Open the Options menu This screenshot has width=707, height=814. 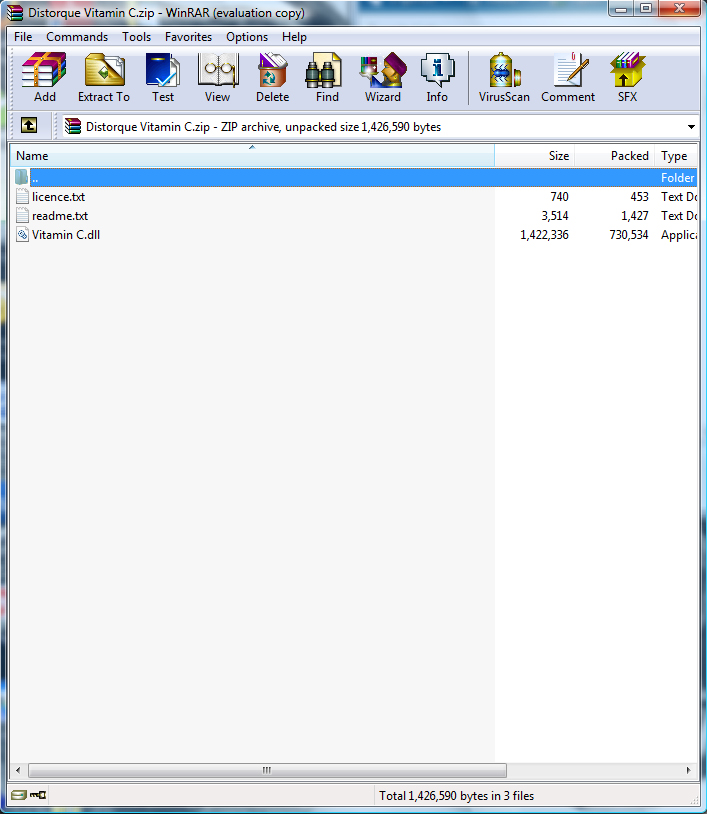[x=247, y=37]
